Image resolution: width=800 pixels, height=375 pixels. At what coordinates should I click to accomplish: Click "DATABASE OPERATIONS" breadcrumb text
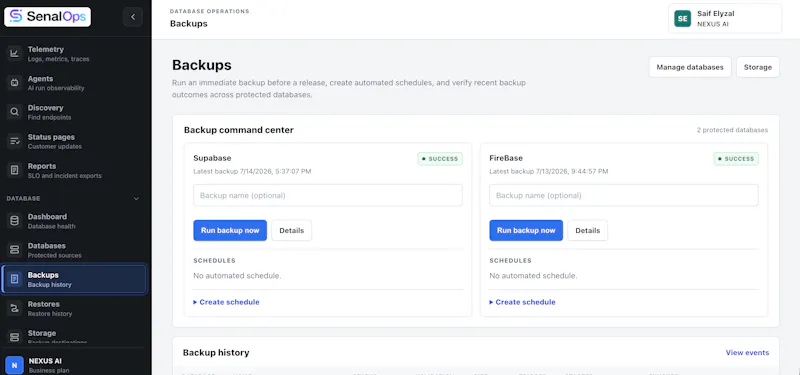point(210,11)
